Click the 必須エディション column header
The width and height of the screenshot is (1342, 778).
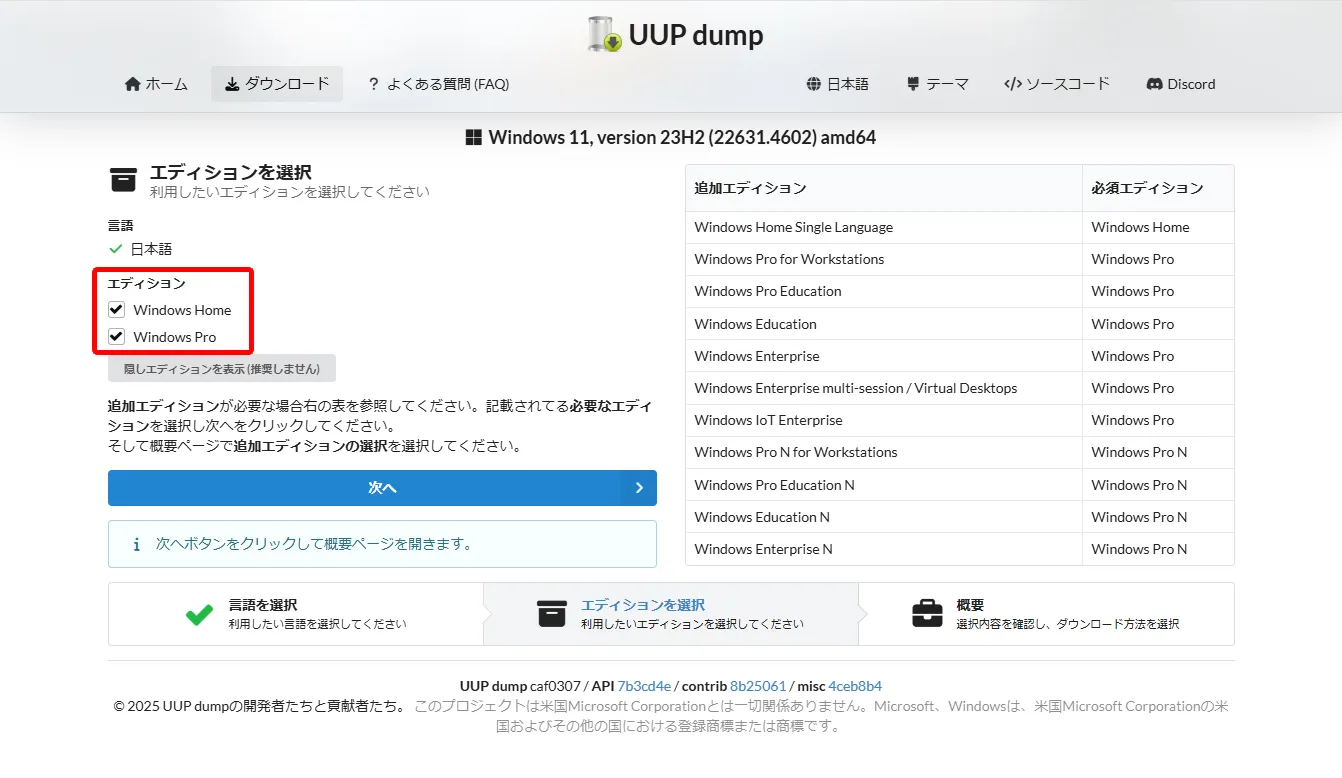pyautogui.click(x=1158, y=188)
